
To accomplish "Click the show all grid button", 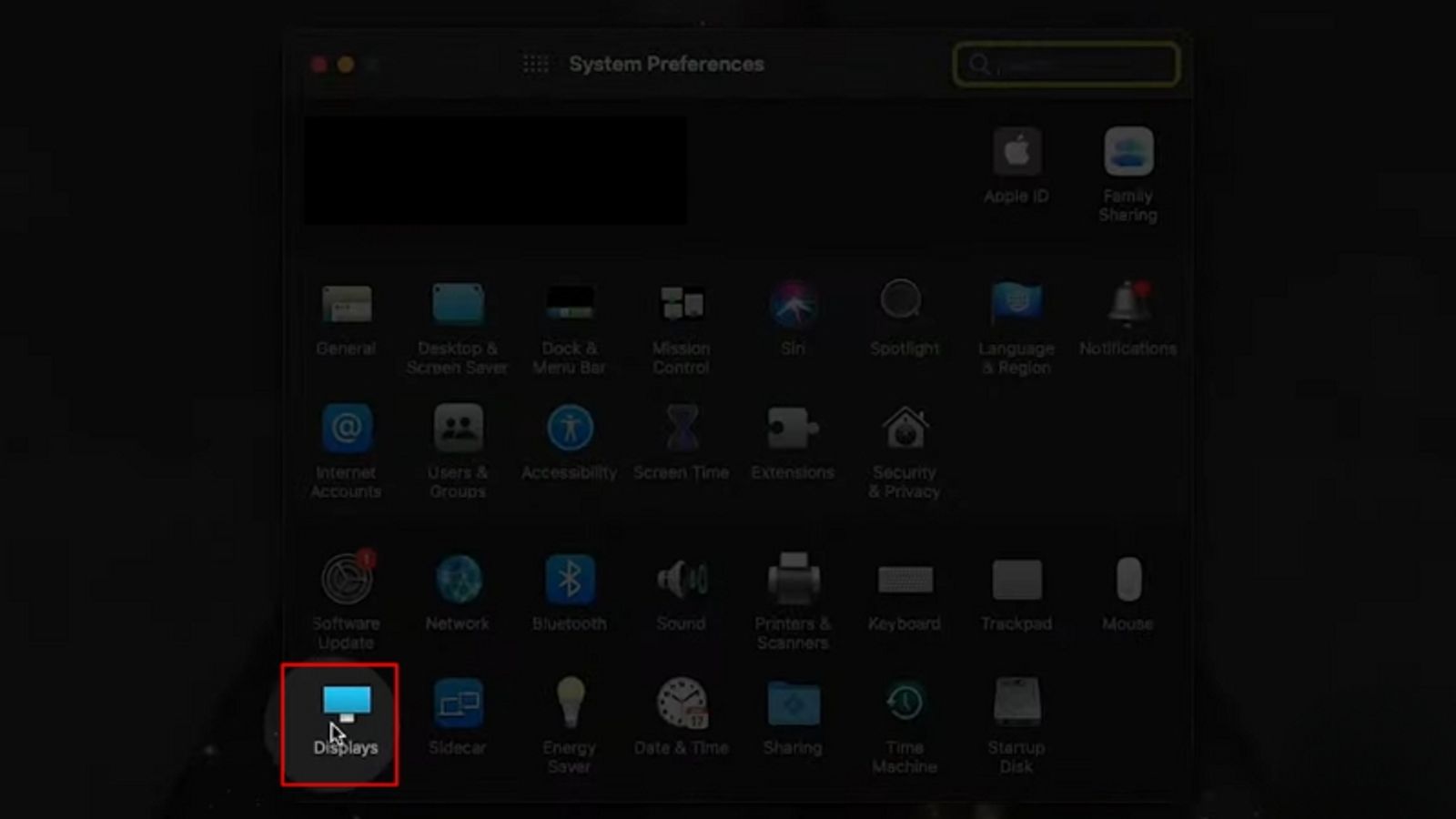I will [x=535, y=65].
